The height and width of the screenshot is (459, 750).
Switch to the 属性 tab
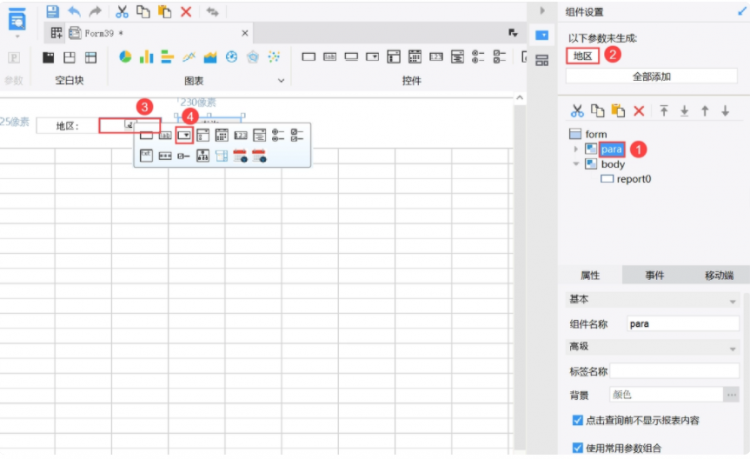point(590,275)
